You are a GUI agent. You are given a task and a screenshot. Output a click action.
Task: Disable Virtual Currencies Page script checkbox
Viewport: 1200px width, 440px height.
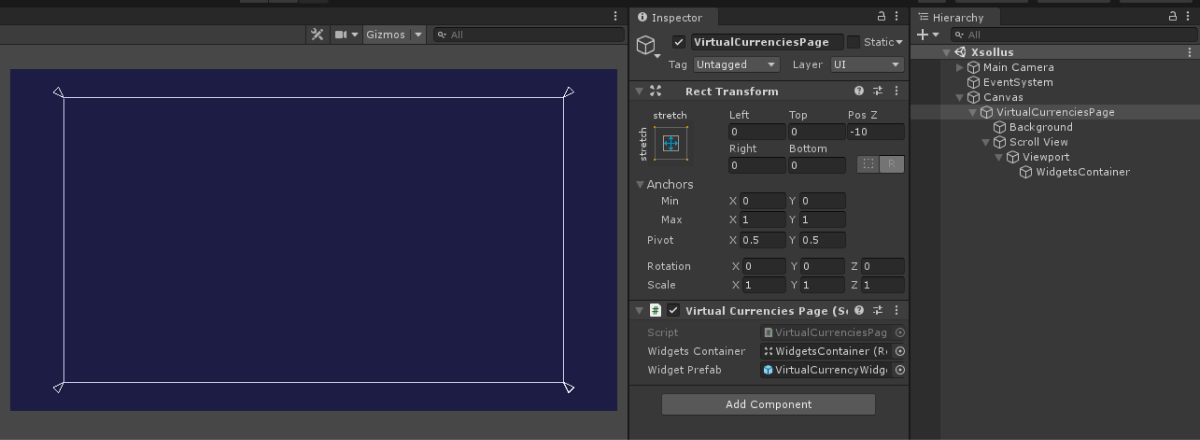point(673,311)
